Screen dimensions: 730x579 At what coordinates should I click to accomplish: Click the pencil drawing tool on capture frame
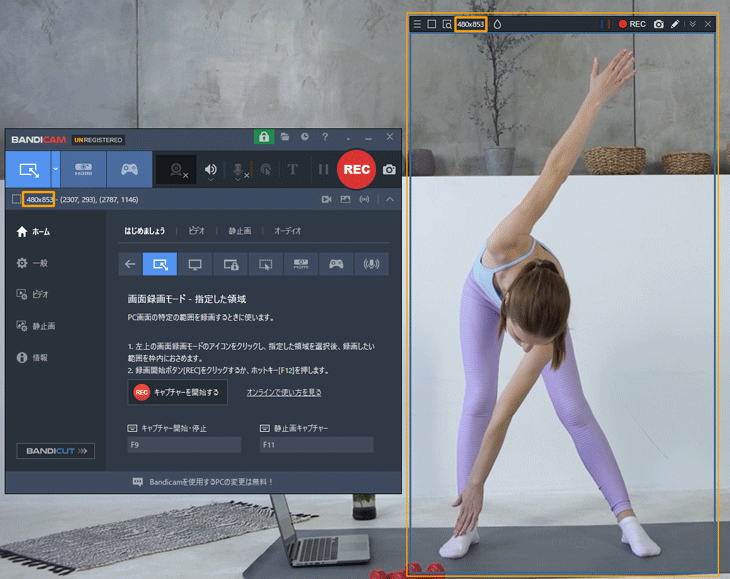point(674,24)
